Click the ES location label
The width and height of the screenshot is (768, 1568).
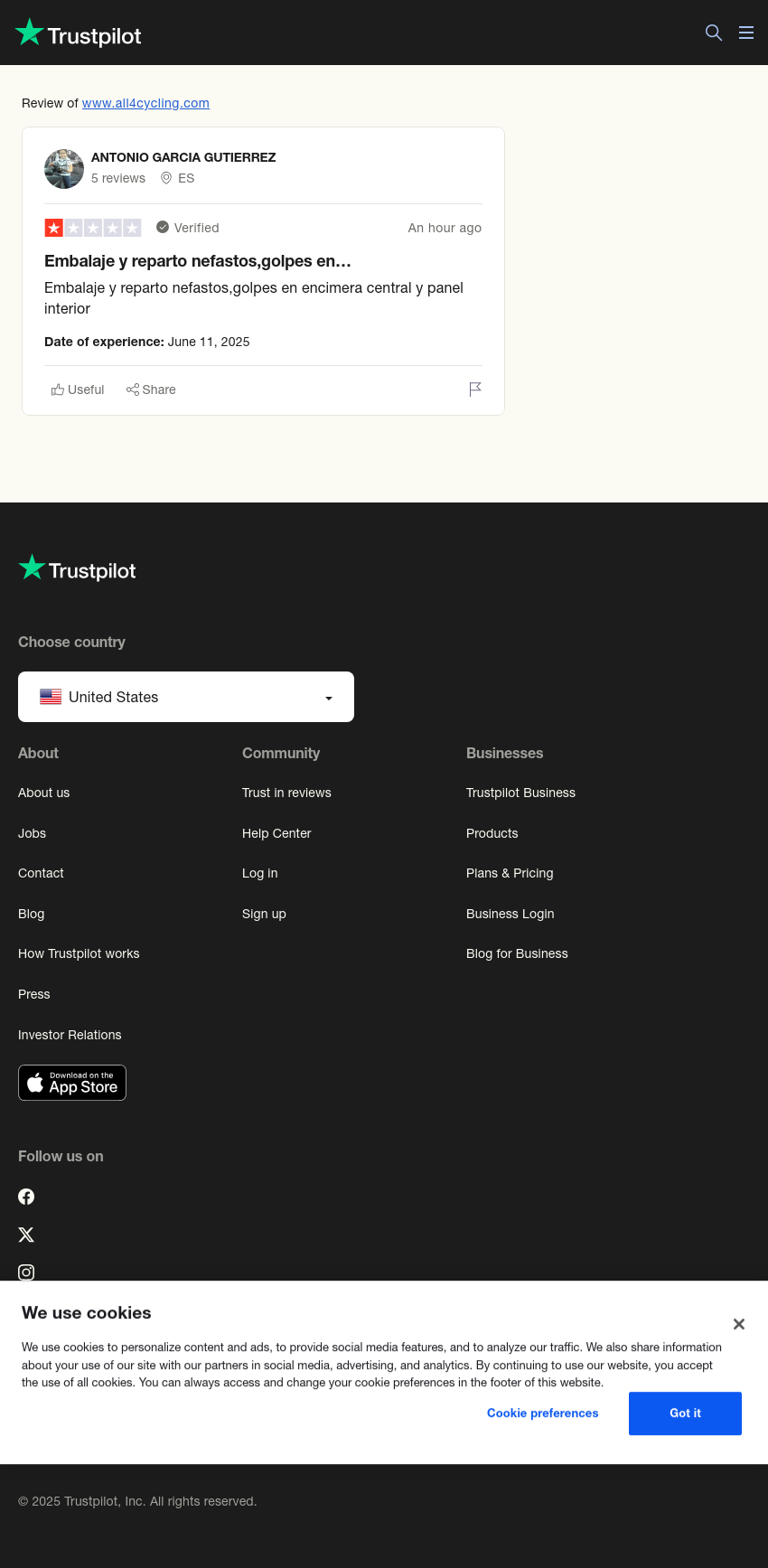(x=186, y=178)
